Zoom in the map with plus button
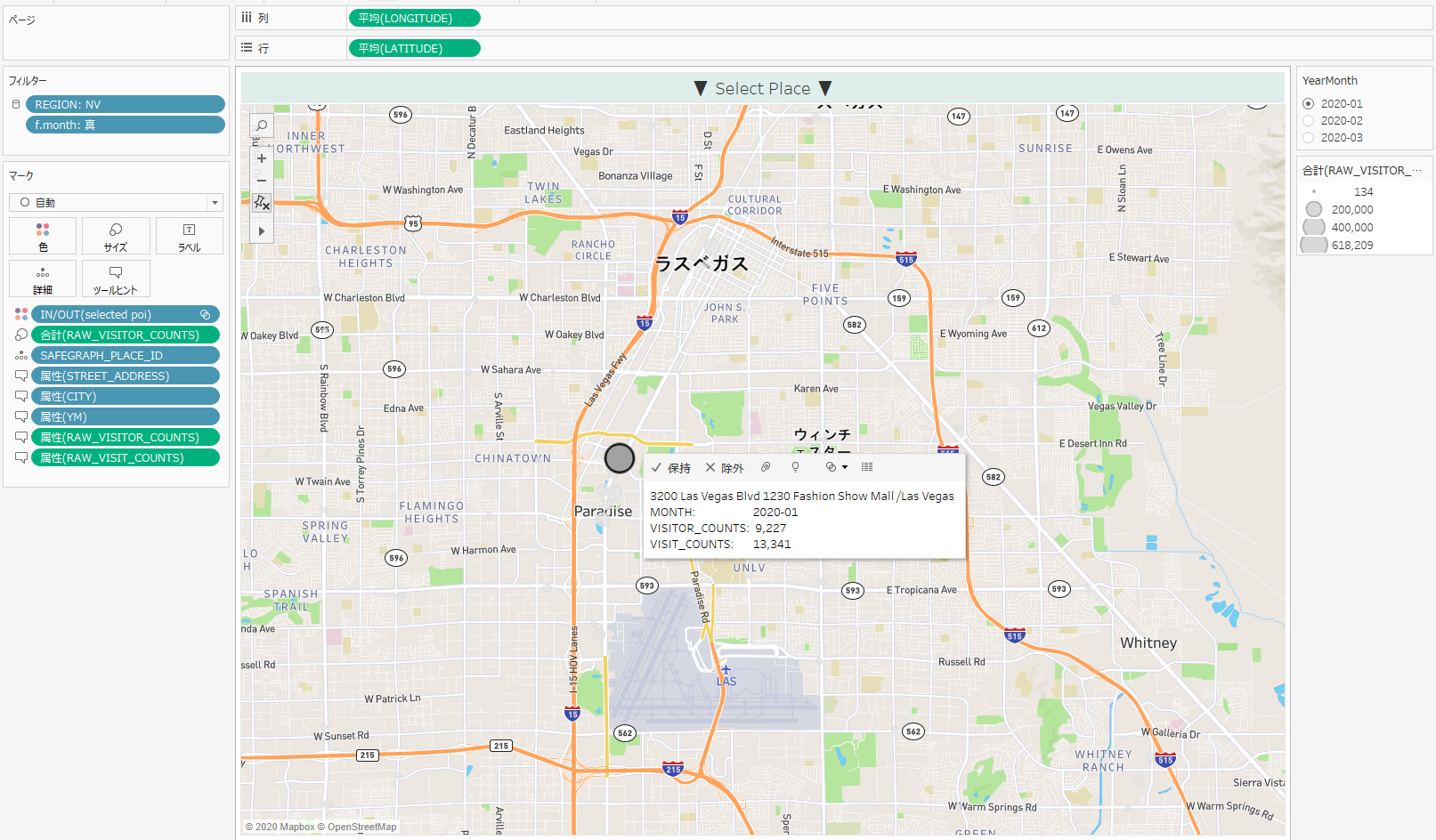This screenshot has height=840, width=1436. coord(262,158)
